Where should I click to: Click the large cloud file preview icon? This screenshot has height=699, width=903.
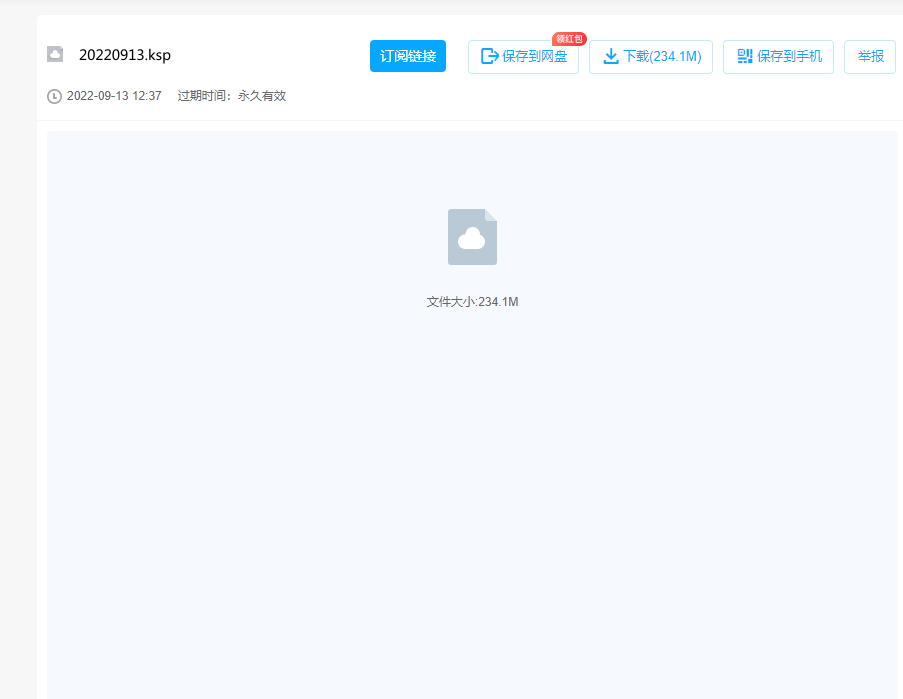coord(472,237)
